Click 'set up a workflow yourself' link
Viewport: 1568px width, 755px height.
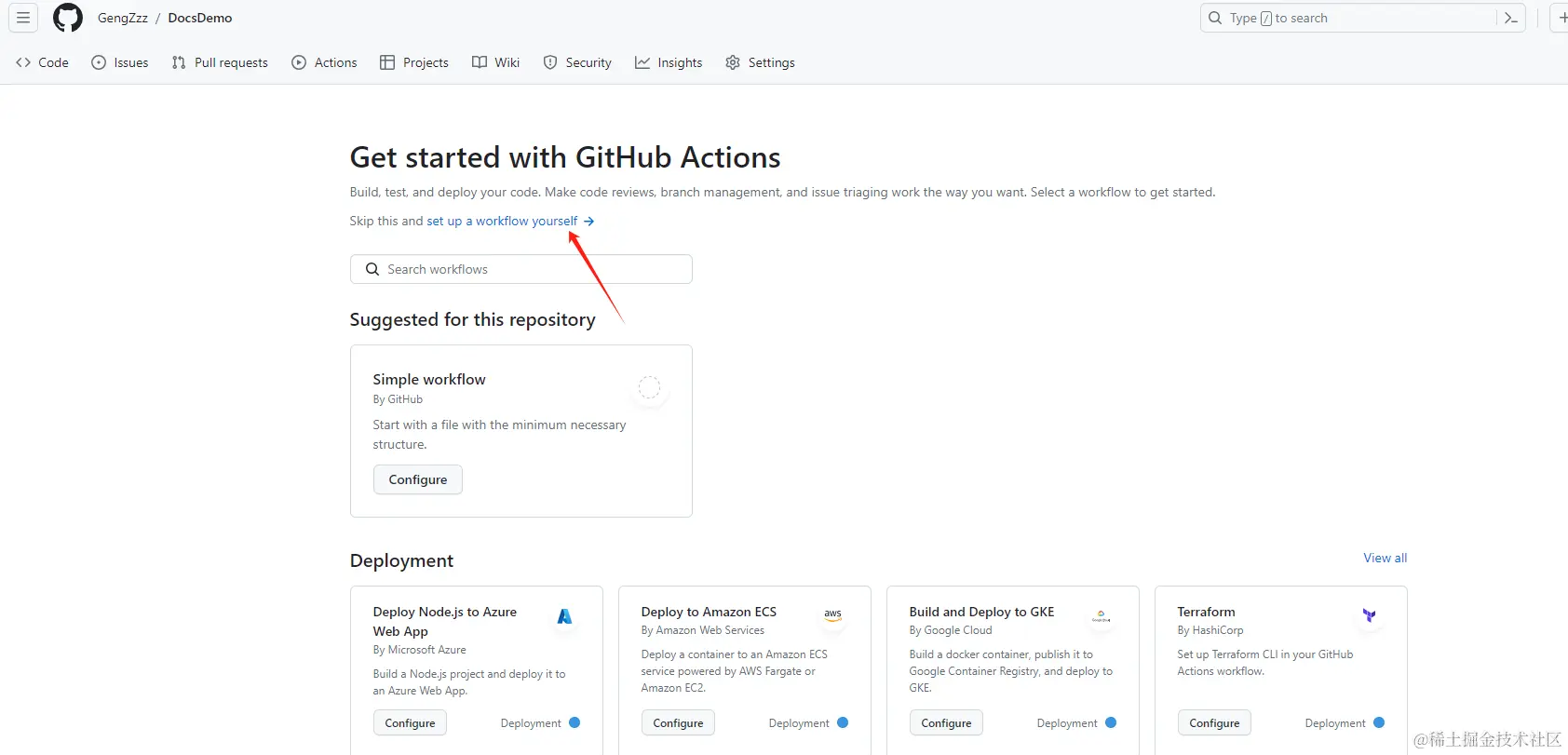510,221
